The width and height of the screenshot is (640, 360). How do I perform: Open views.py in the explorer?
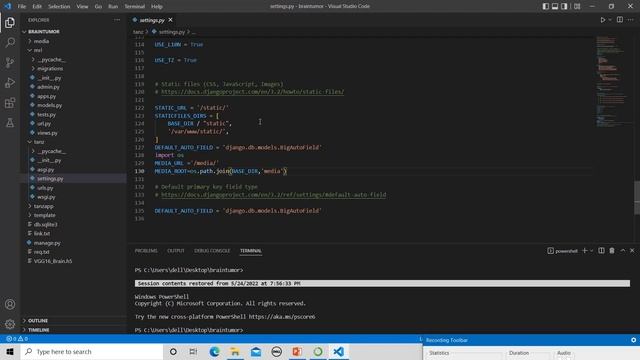[47, 133]
